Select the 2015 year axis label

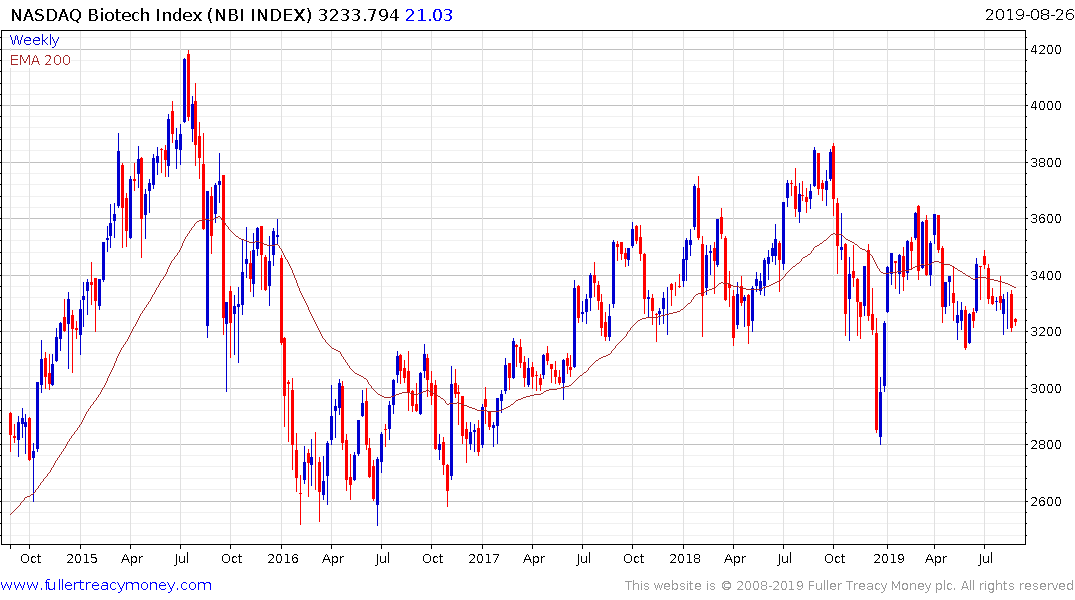82,559
